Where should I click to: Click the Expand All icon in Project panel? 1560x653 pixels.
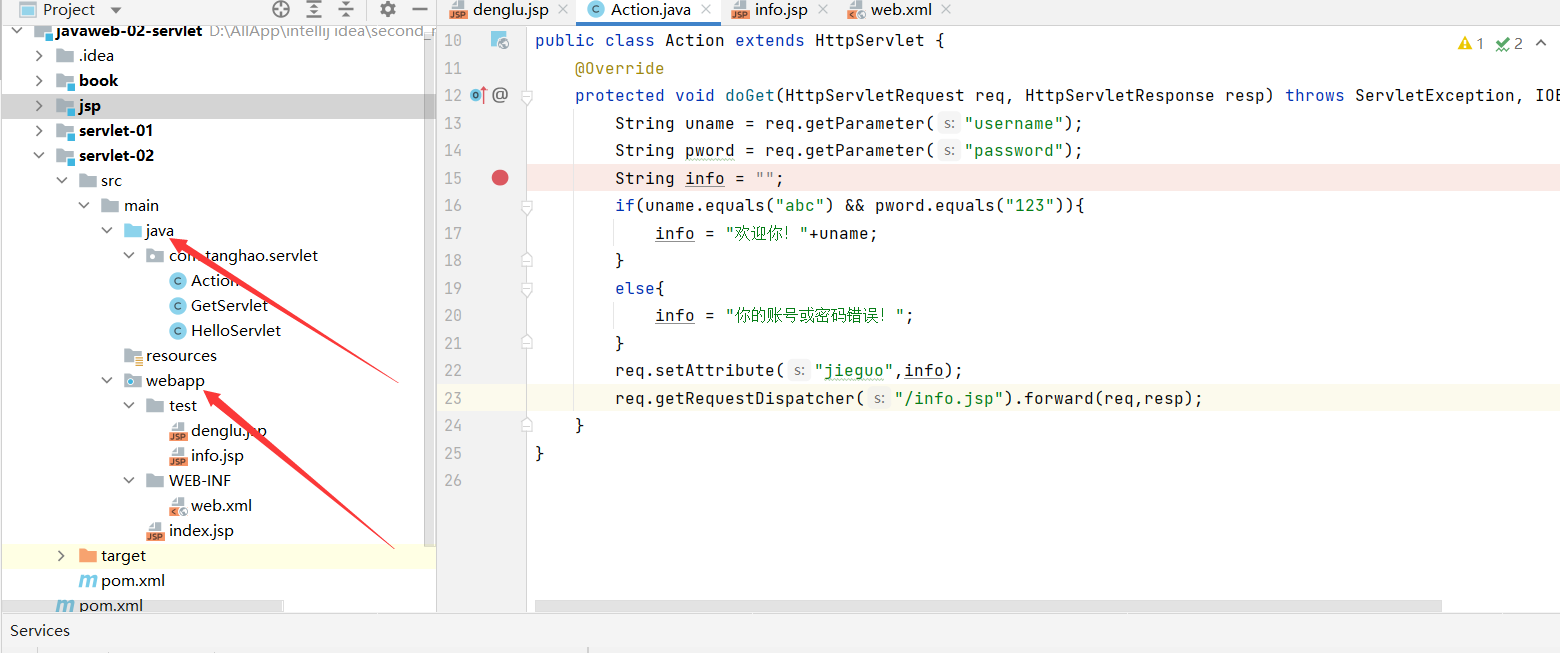313,10
